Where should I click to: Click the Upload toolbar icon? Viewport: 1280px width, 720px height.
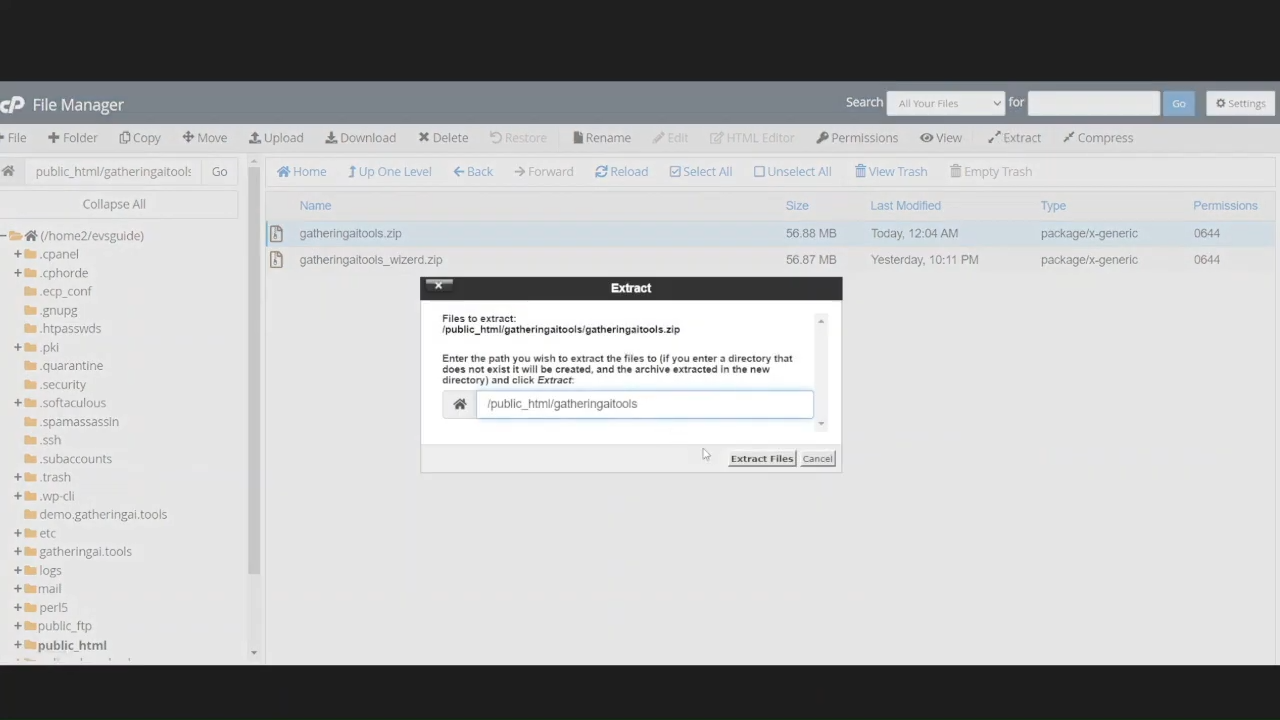coord(255,138)
